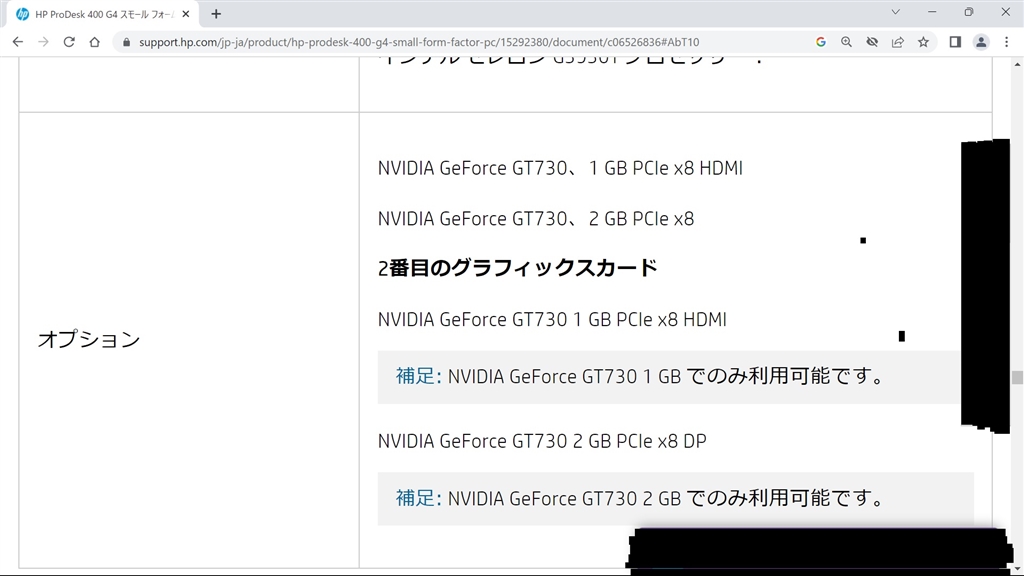Toggle the browser side panel
Image resolution: width=1024 pixels, height=576 pixels.
[x=955, y=42]
